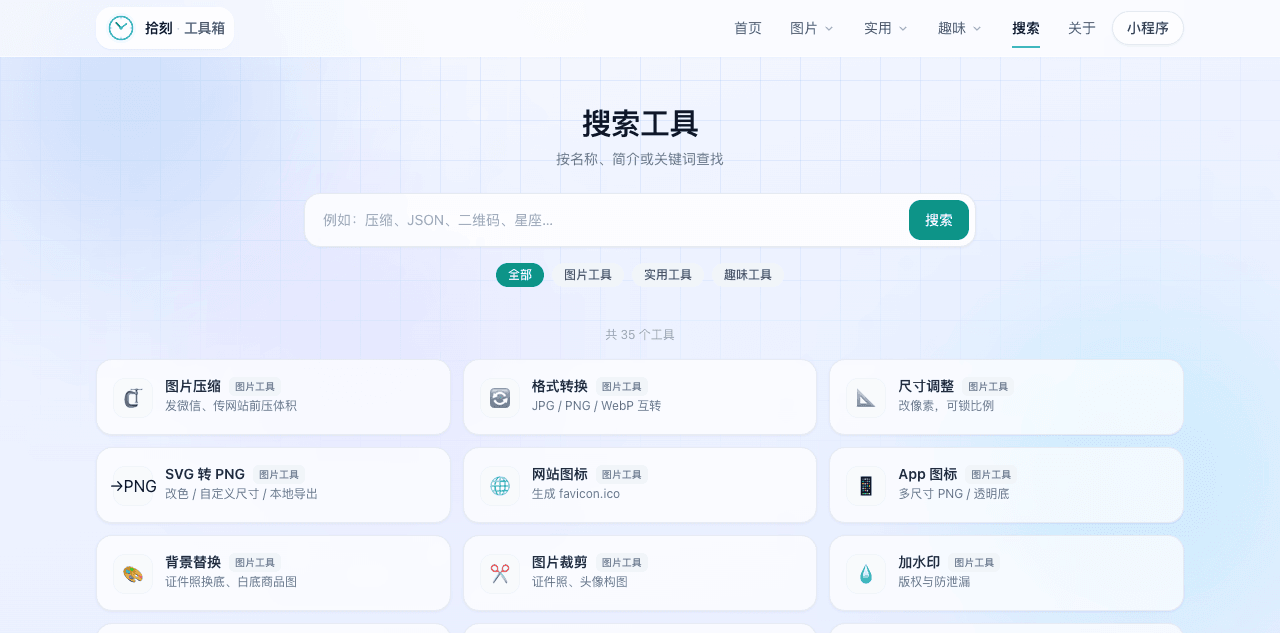Viewport: 1280px width, 633px height.
Task: Open the 图片压缩 title link
Action: point(193,386)
